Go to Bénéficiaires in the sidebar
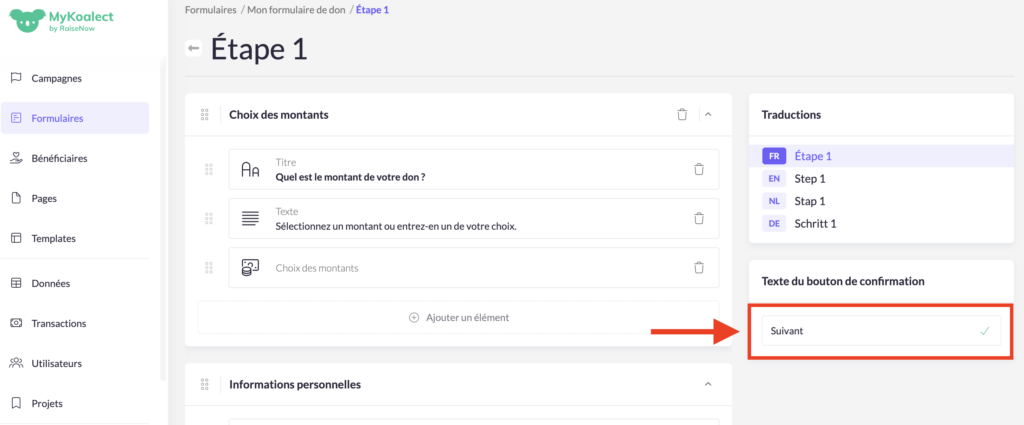 tap(59, 158)
